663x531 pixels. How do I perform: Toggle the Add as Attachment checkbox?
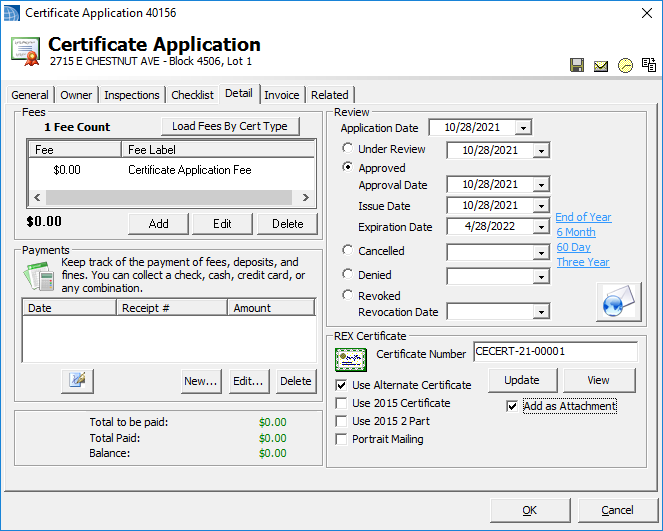[512, 406]
